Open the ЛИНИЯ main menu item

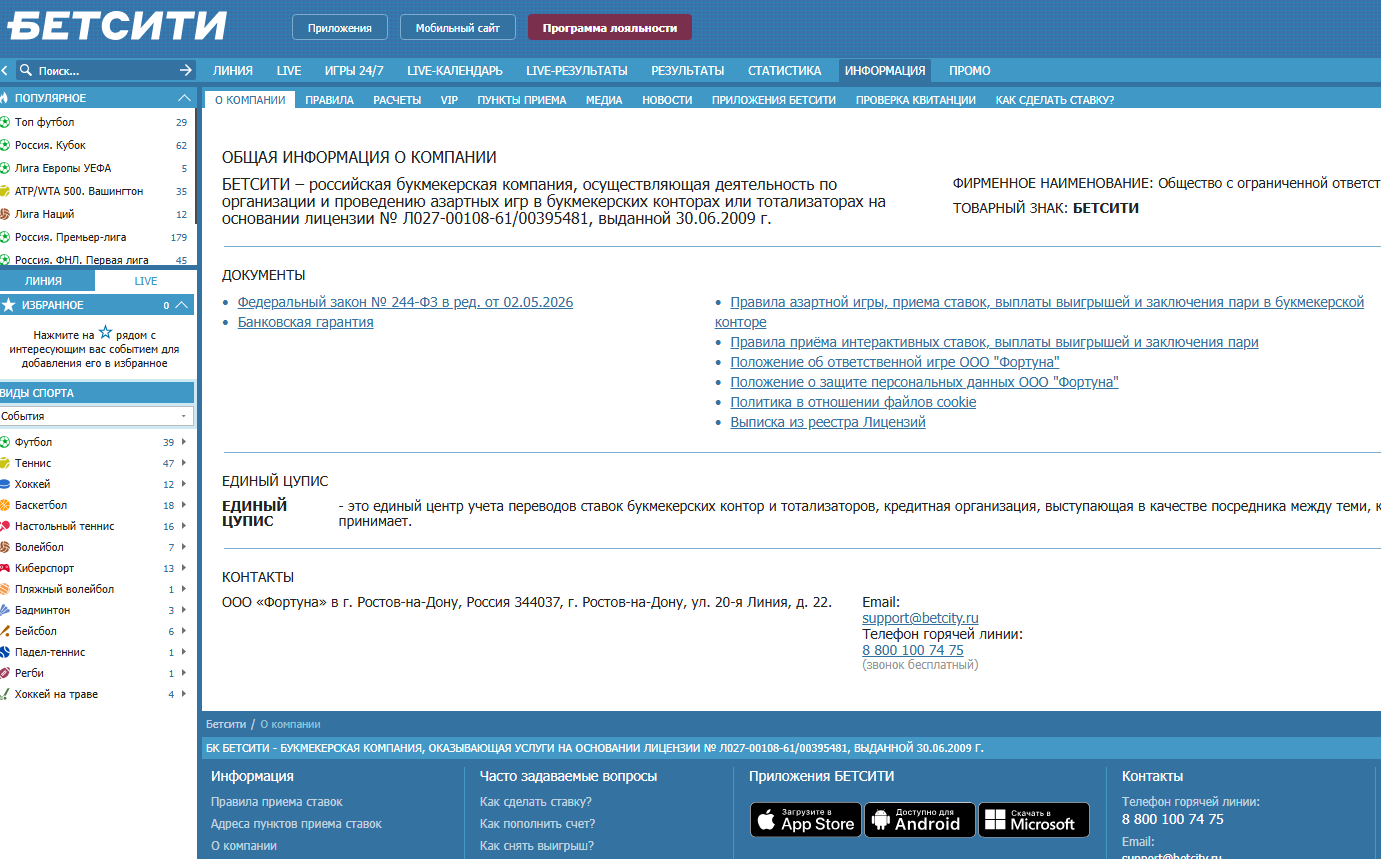pyautogui.click(x=233, y=71)
